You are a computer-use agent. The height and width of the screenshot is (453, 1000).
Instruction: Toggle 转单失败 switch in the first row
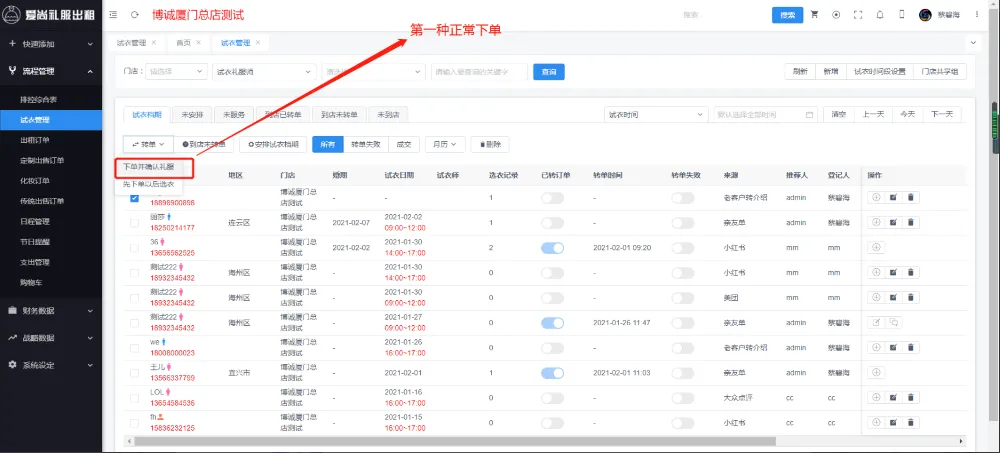click(682, 198)
